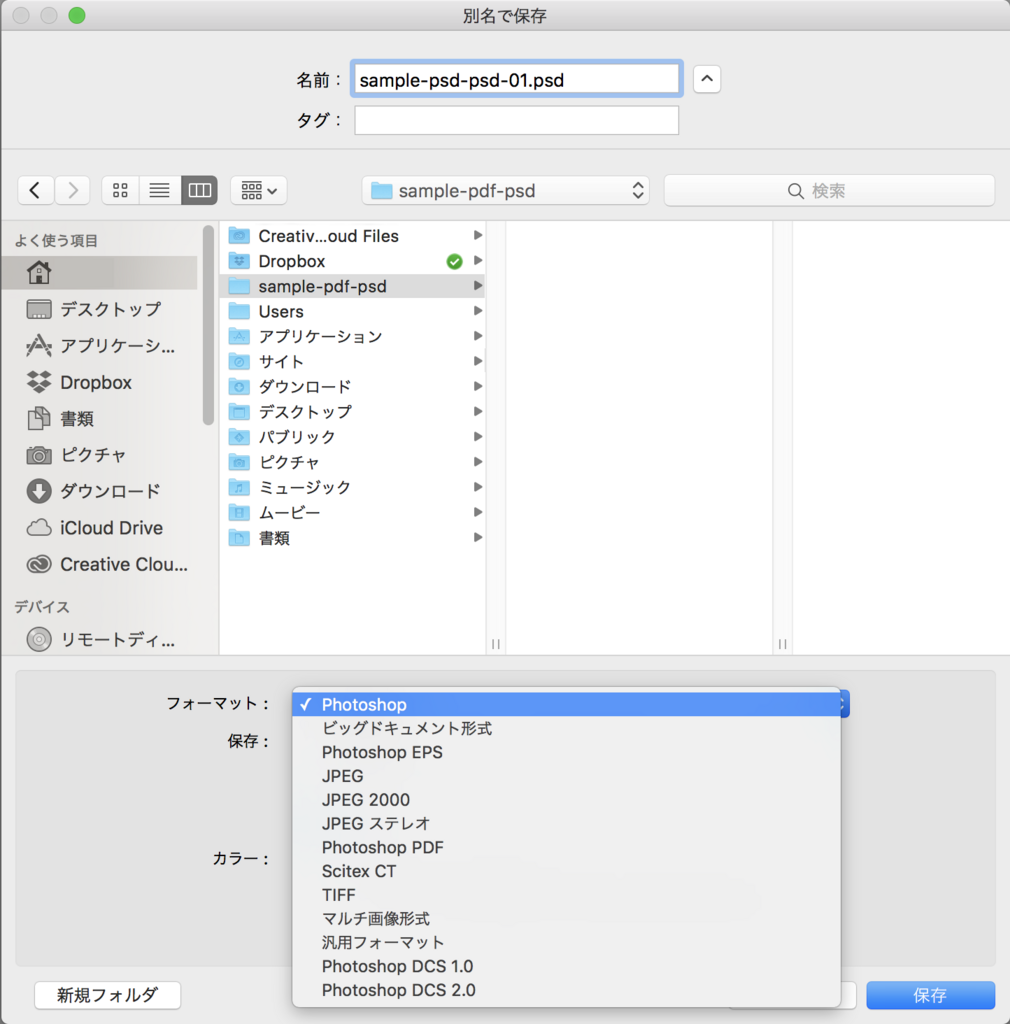Choose Photoshop EPS format
Screen dimensions: 1010x1024
tap(567, 752)
